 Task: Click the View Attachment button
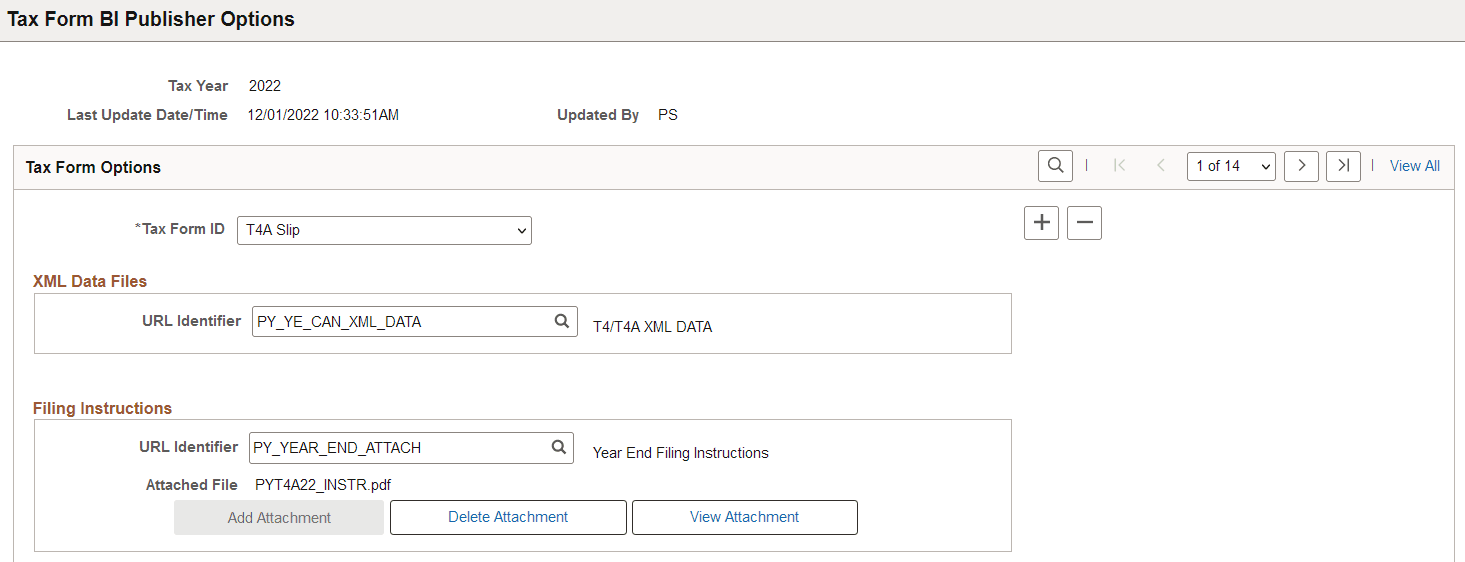point(745,517)
